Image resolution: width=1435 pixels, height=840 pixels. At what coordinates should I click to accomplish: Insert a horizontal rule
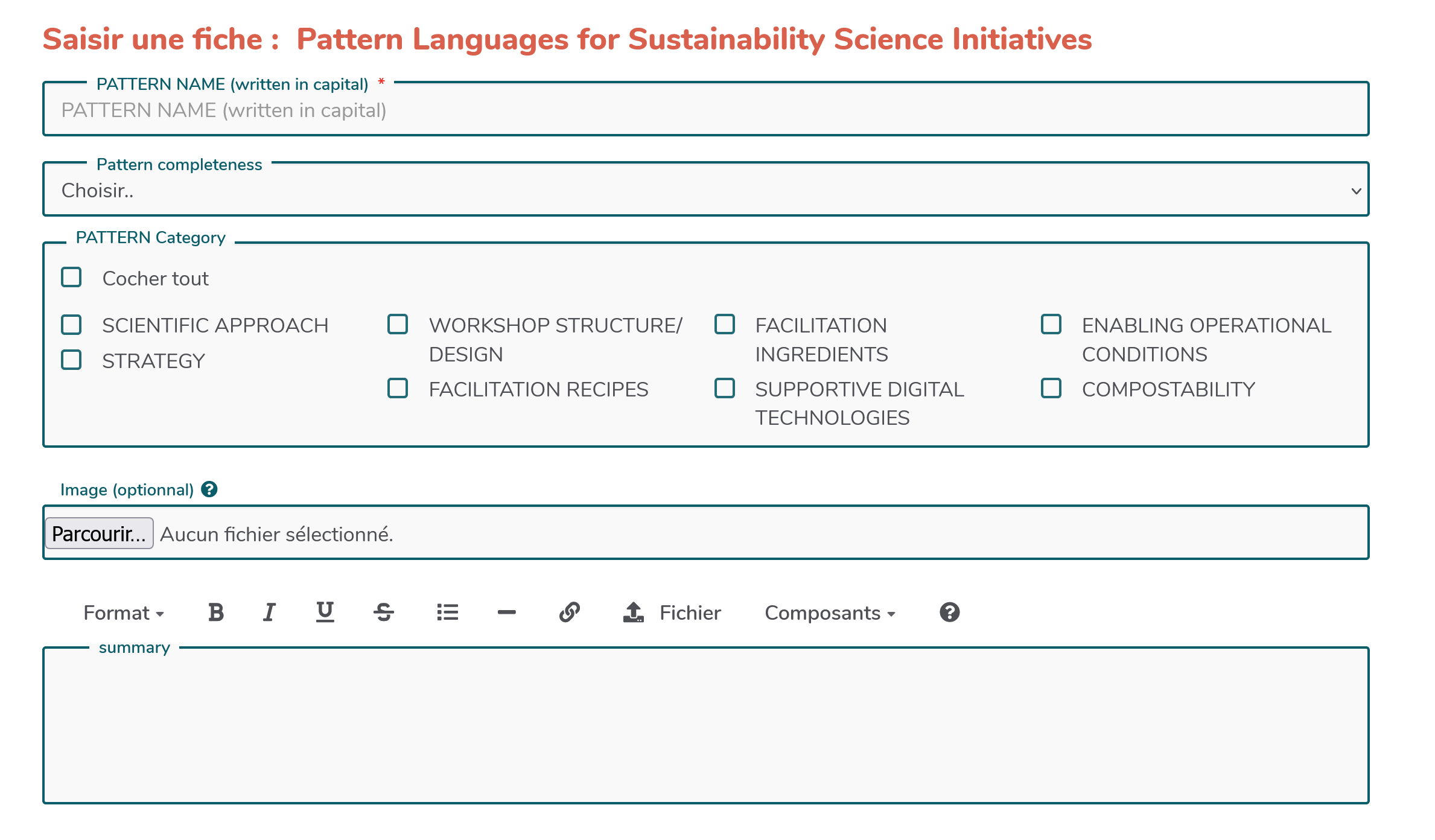[506, 612]
